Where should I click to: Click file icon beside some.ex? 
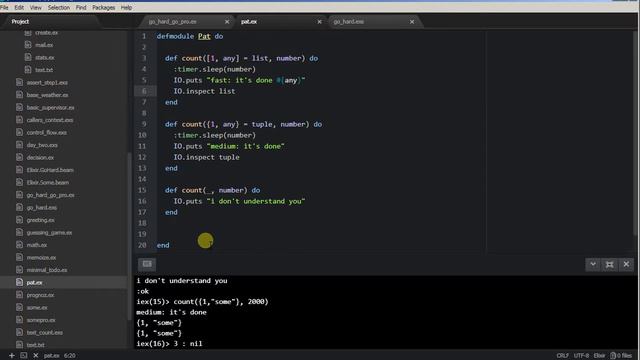point(19,307)
